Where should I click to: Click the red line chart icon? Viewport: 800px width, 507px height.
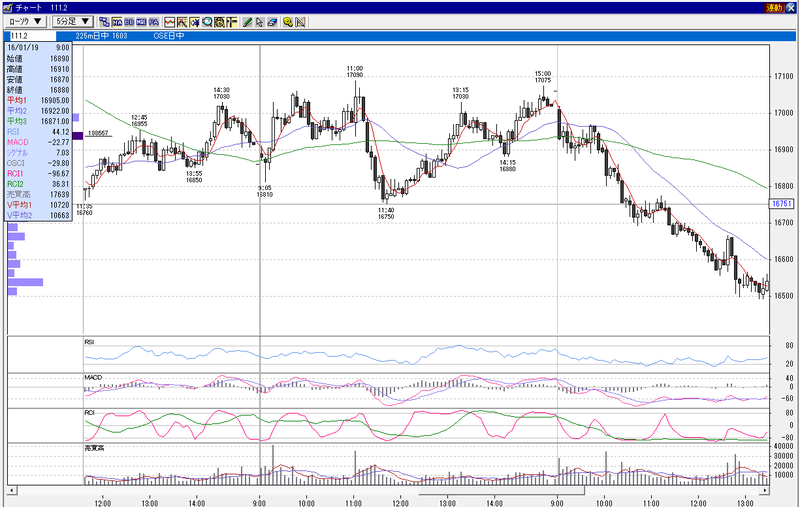[170, 22]
